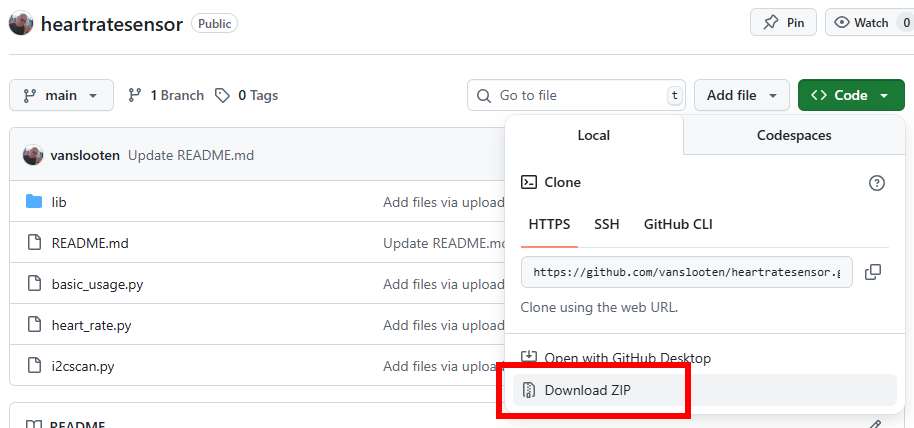Open the heartratesensor repository title link
914x428 pixels.
point(112,24)
